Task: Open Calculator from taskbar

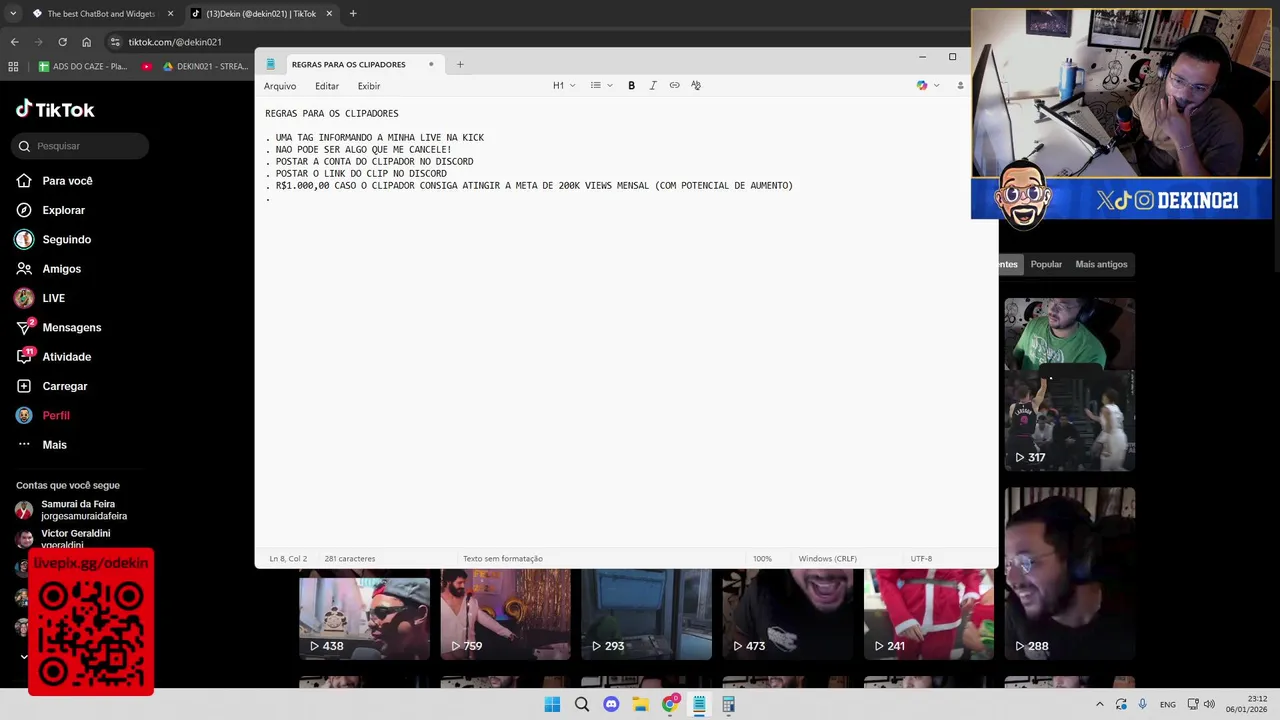Action: 728,705
